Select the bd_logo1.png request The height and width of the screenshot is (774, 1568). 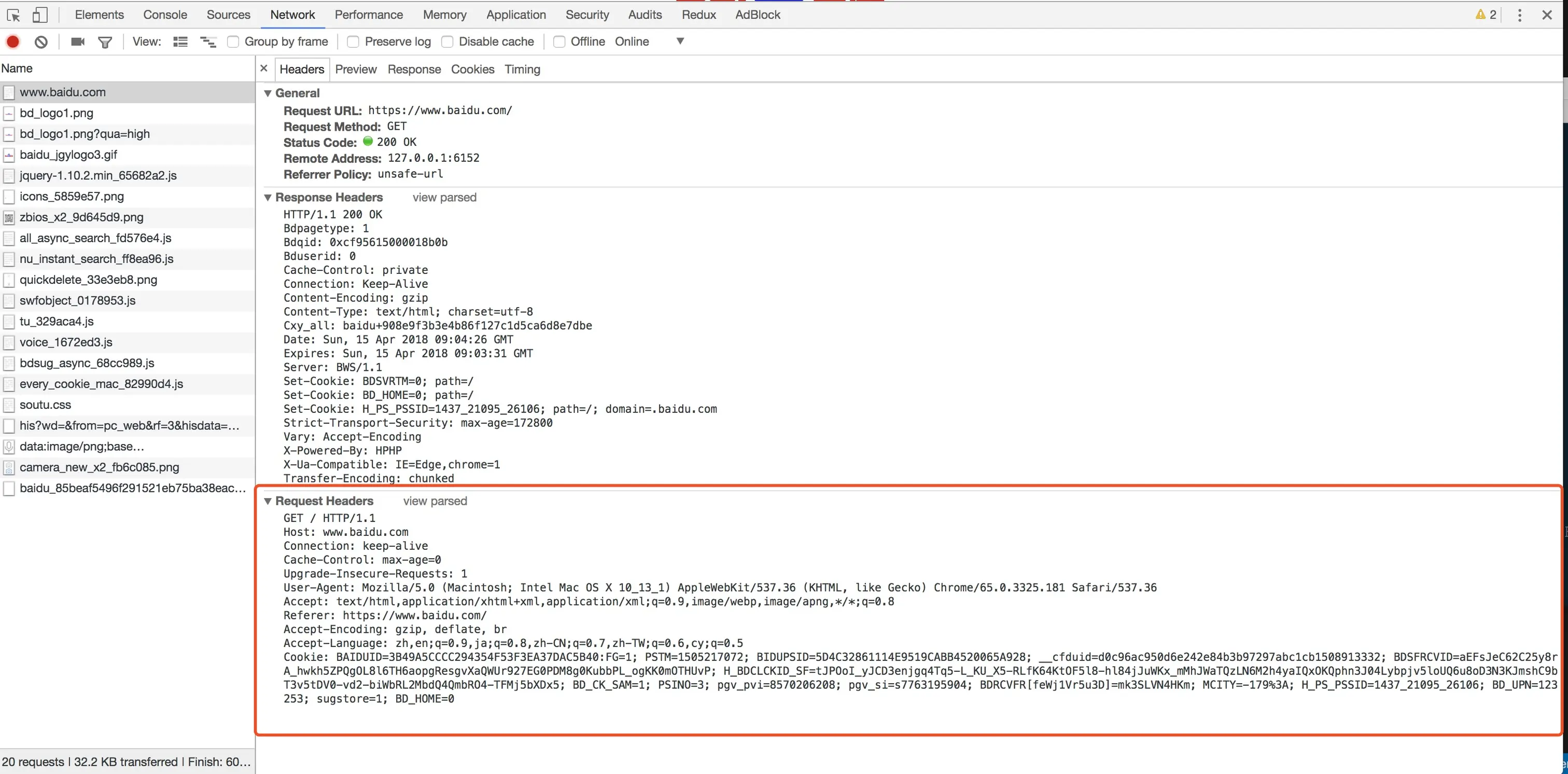pyautogui.click(x=56, y=113)
